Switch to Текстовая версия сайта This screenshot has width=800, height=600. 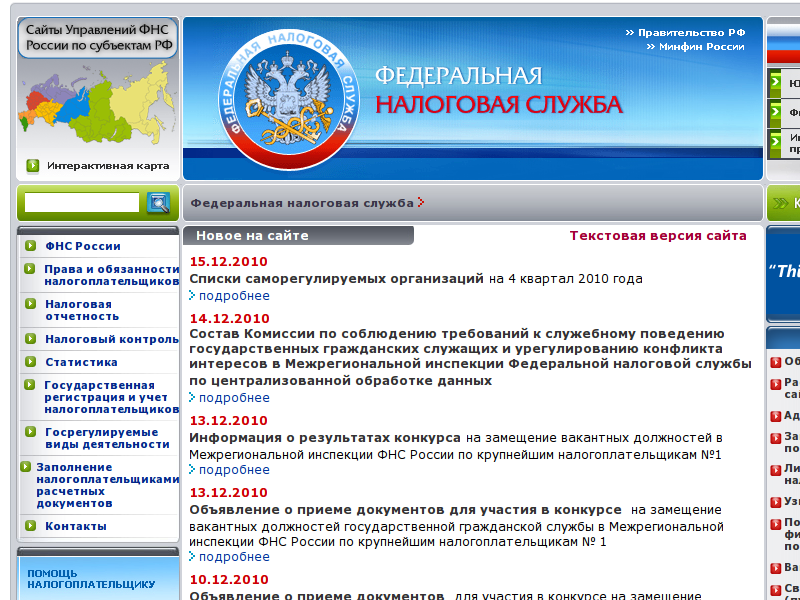point(658,236)
